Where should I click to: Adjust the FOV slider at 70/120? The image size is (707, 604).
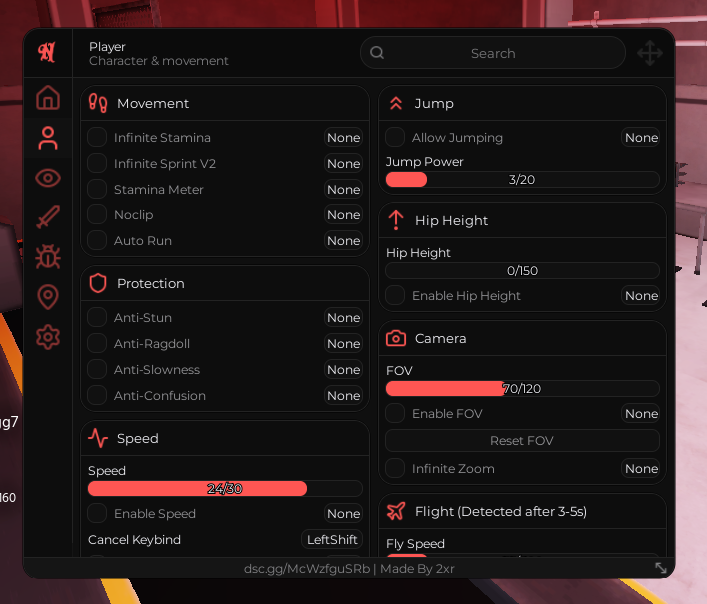[x=522, y=388]
